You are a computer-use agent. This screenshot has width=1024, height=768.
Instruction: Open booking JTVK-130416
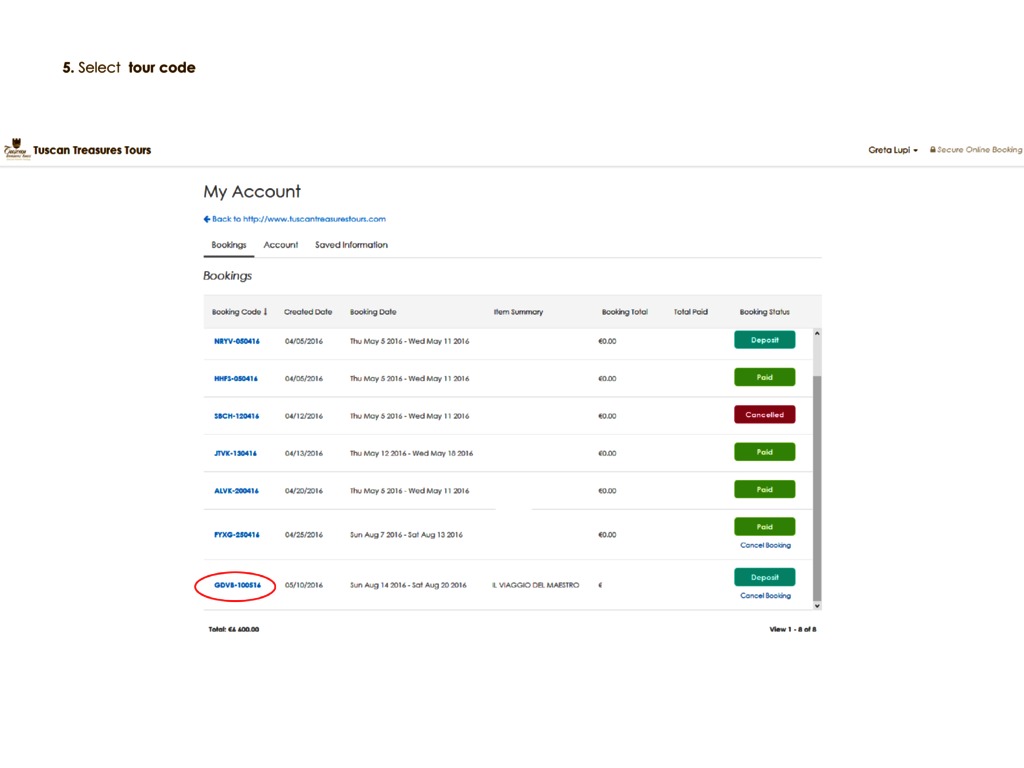pos(235,453)
